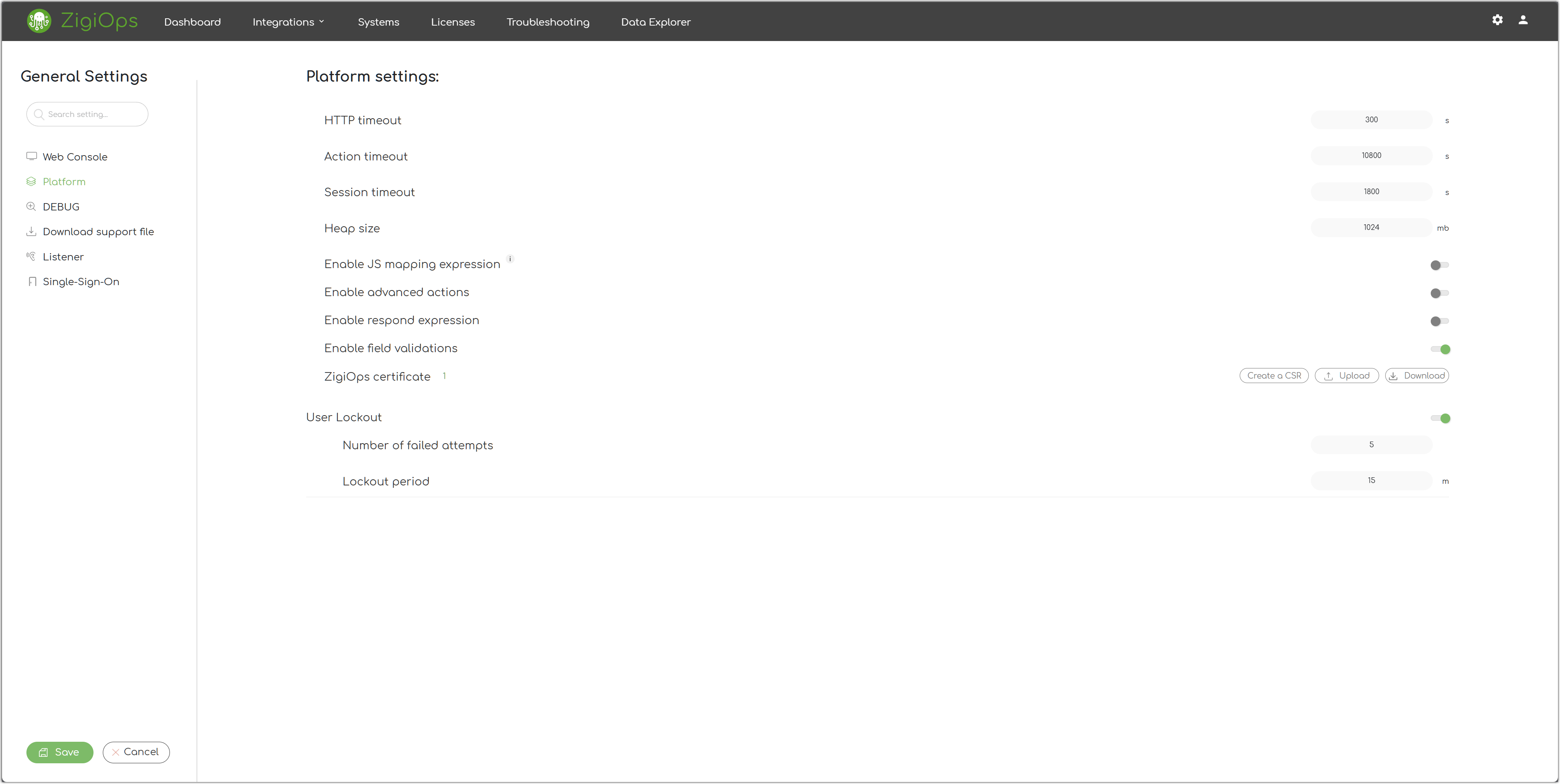Open the Troubleshooting menu item
The height and width of the screenshot is (784, 1560).
(x=548, y=22)
